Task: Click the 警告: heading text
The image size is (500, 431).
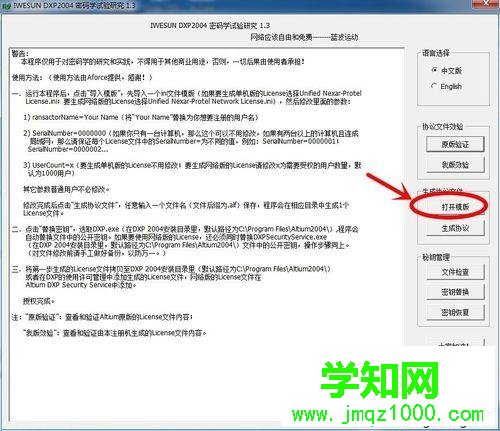Action: pyautogui.click(x=20, y=54)
